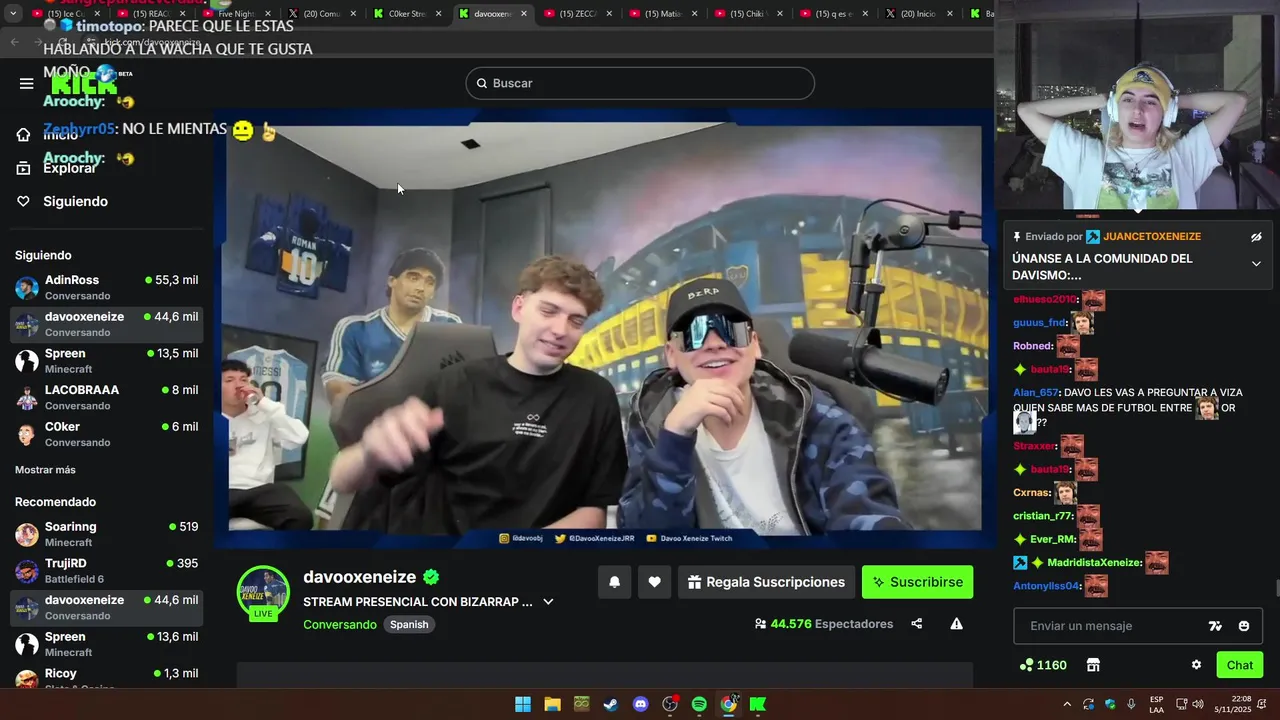
Task: Open File Explorer from taskbar
Action: 552,704
